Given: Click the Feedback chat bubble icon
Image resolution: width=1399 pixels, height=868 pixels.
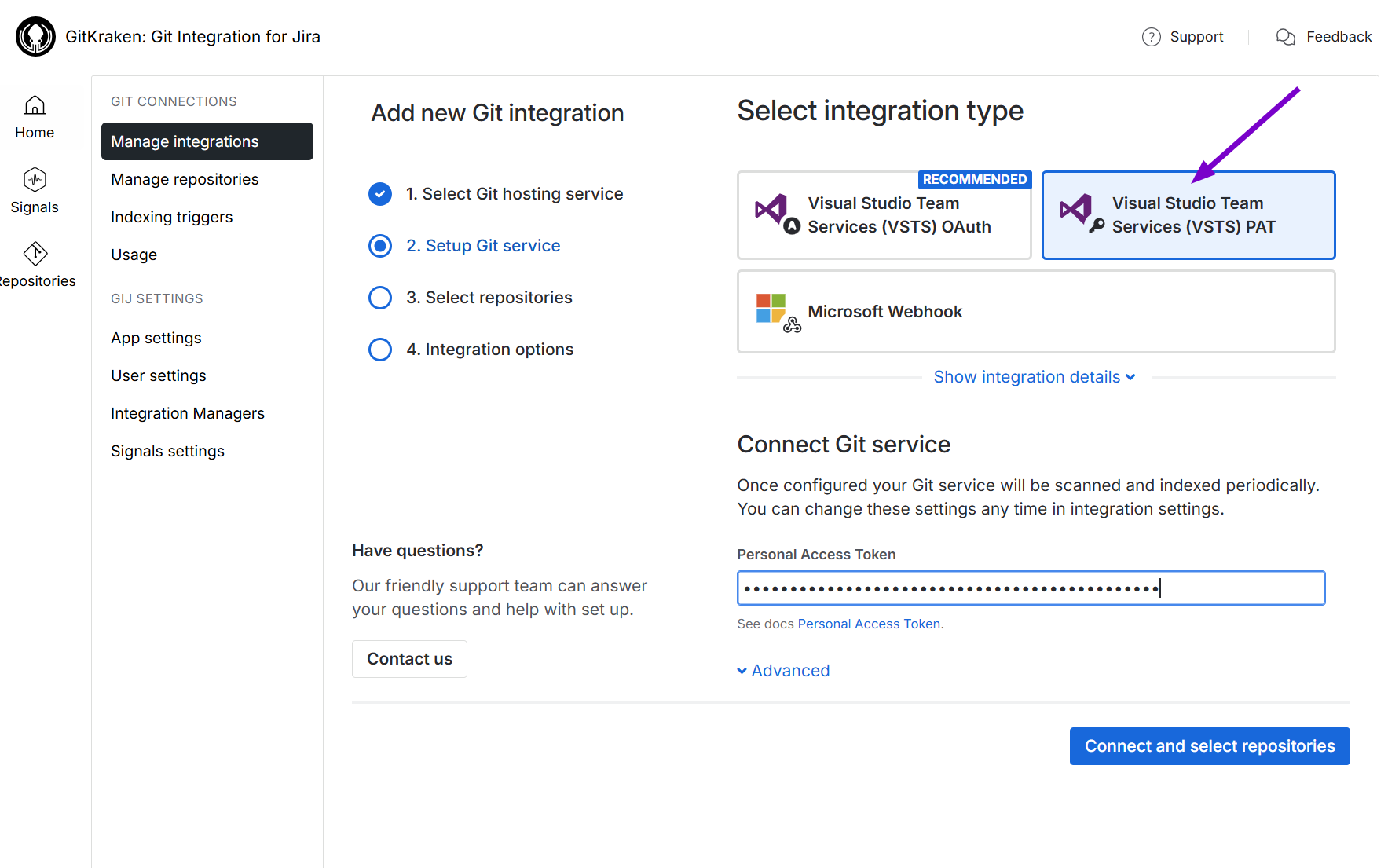Looking at the screenshot, I should tap(1285, 37).
